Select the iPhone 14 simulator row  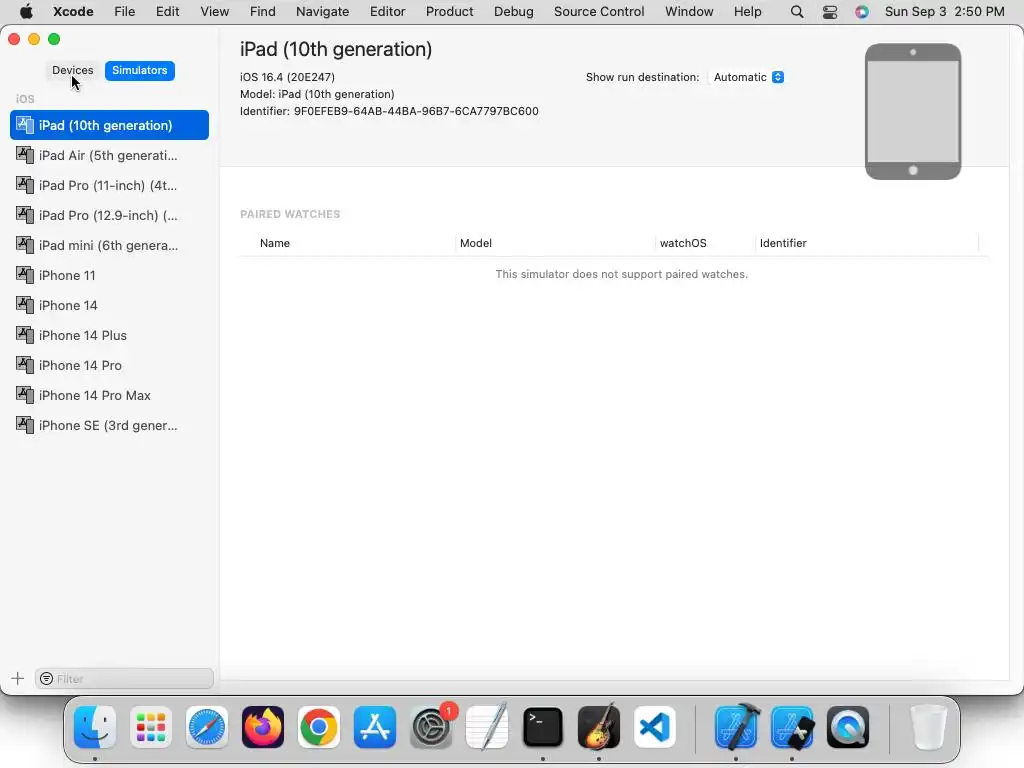110,305
